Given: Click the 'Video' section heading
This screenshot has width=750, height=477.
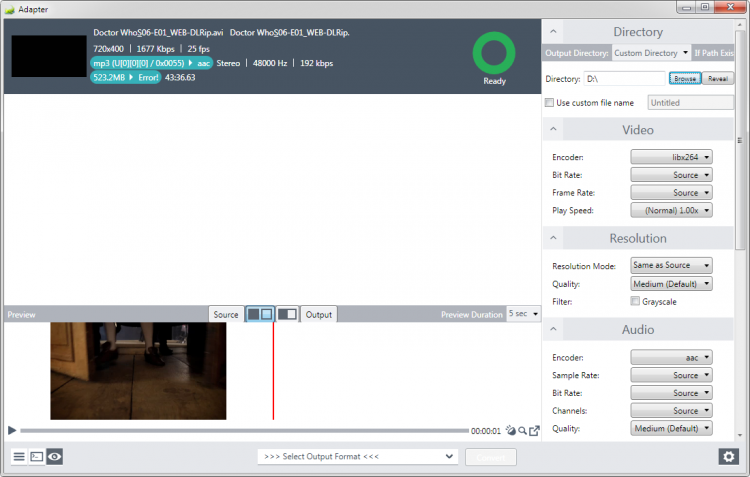Looking at the screenshot, I should click(x=638, y=130).
